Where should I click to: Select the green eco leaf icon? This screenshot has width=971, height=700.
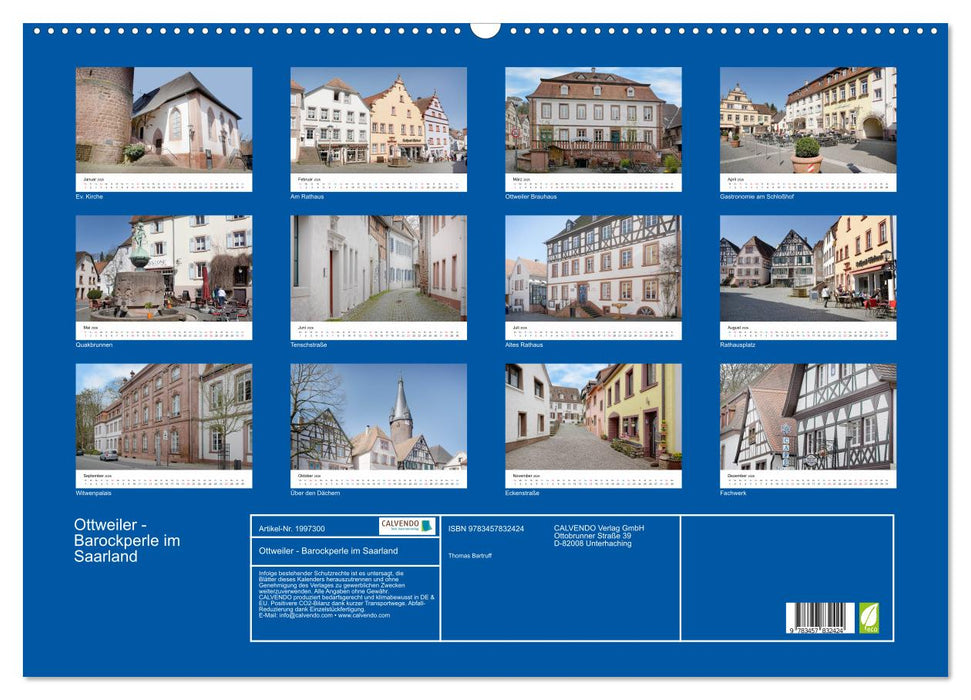tap(867, 617)
